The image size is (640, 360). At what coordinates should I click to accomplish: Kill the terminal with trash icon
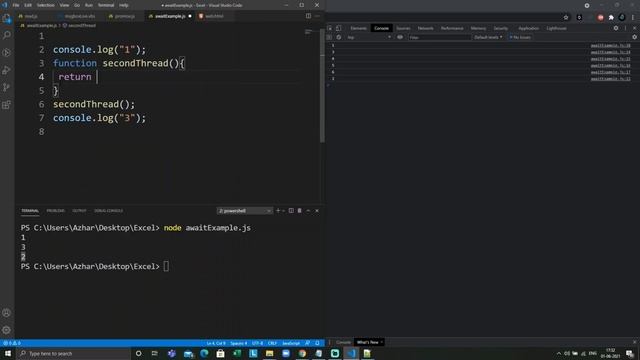click(x=300, y=211)
